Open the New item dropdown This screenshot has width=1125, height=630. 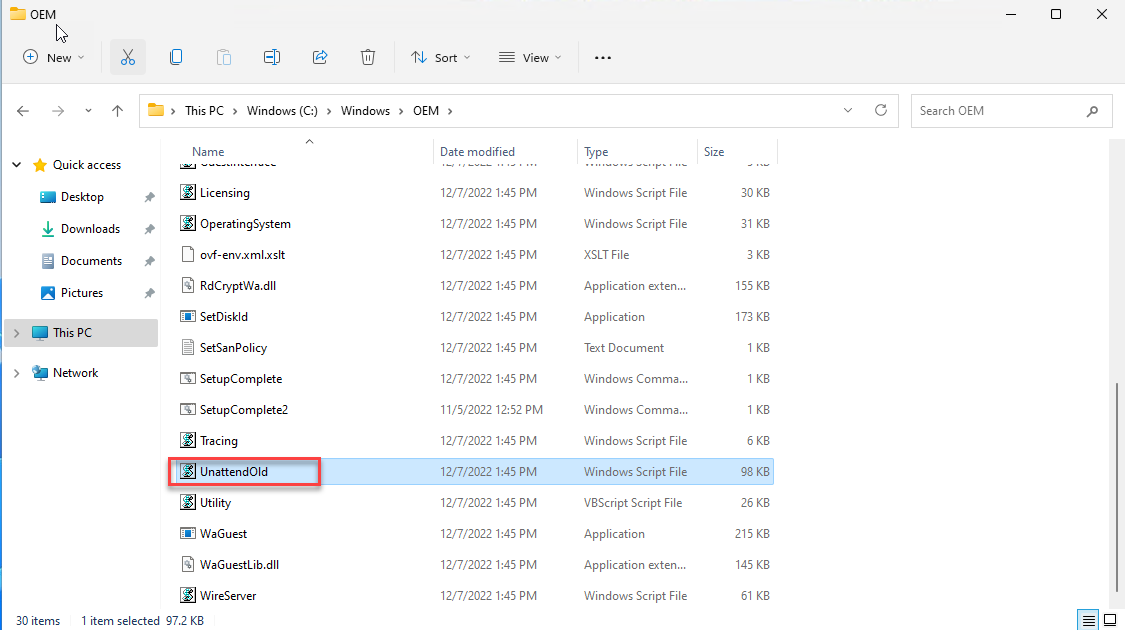click(x=54, y=58)
